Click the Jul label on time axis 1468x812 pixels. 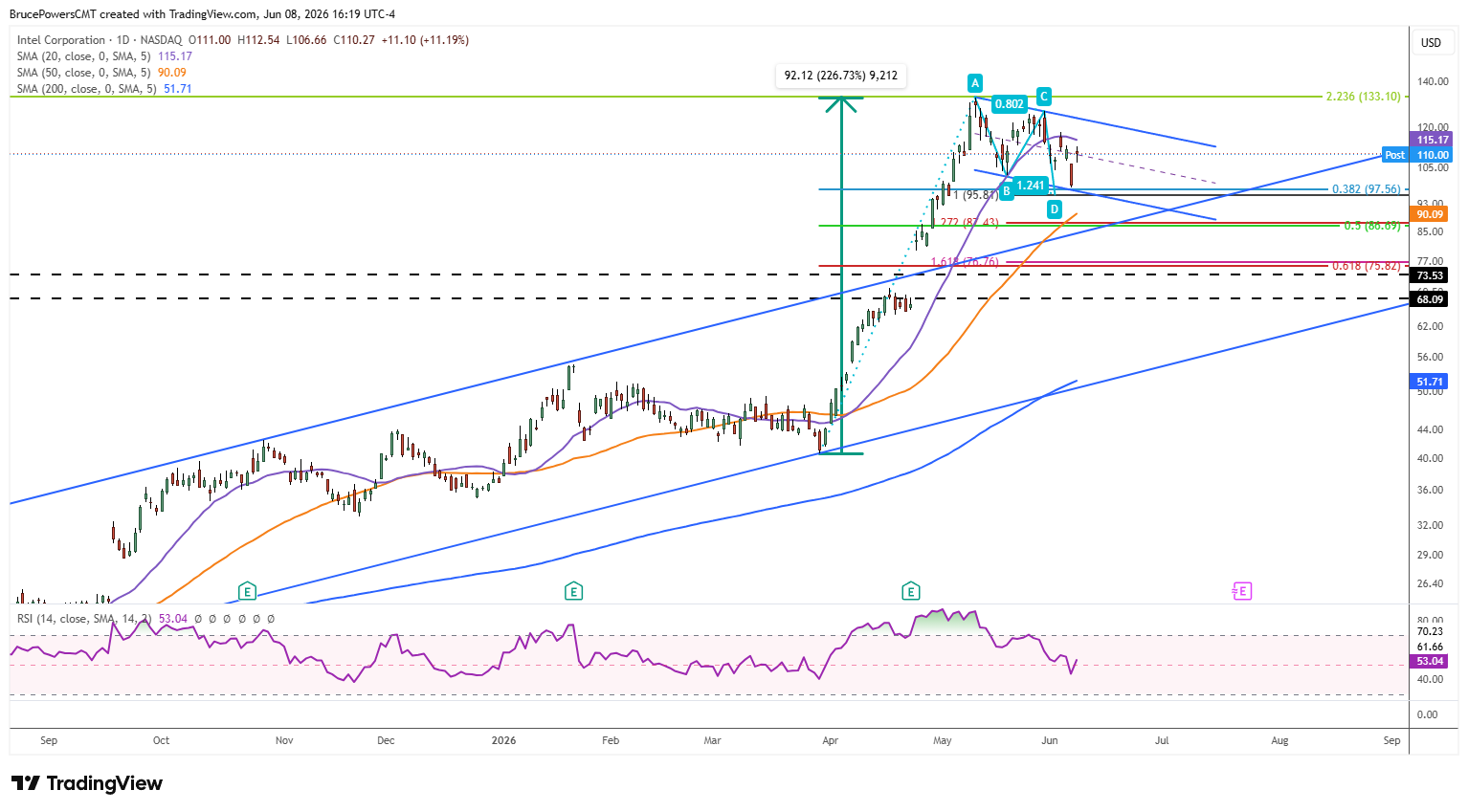click(1162, 740)
